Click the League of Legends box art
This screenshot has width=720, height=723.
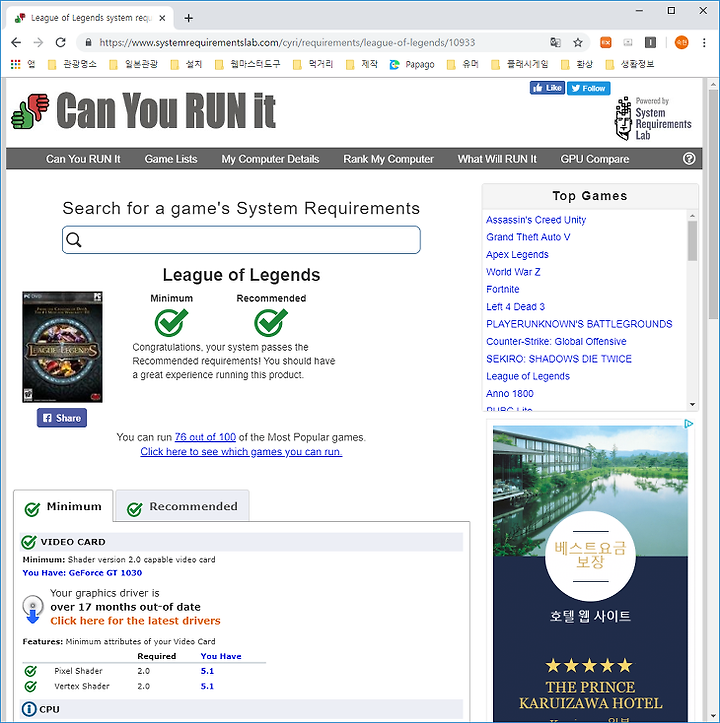(62, 347)
